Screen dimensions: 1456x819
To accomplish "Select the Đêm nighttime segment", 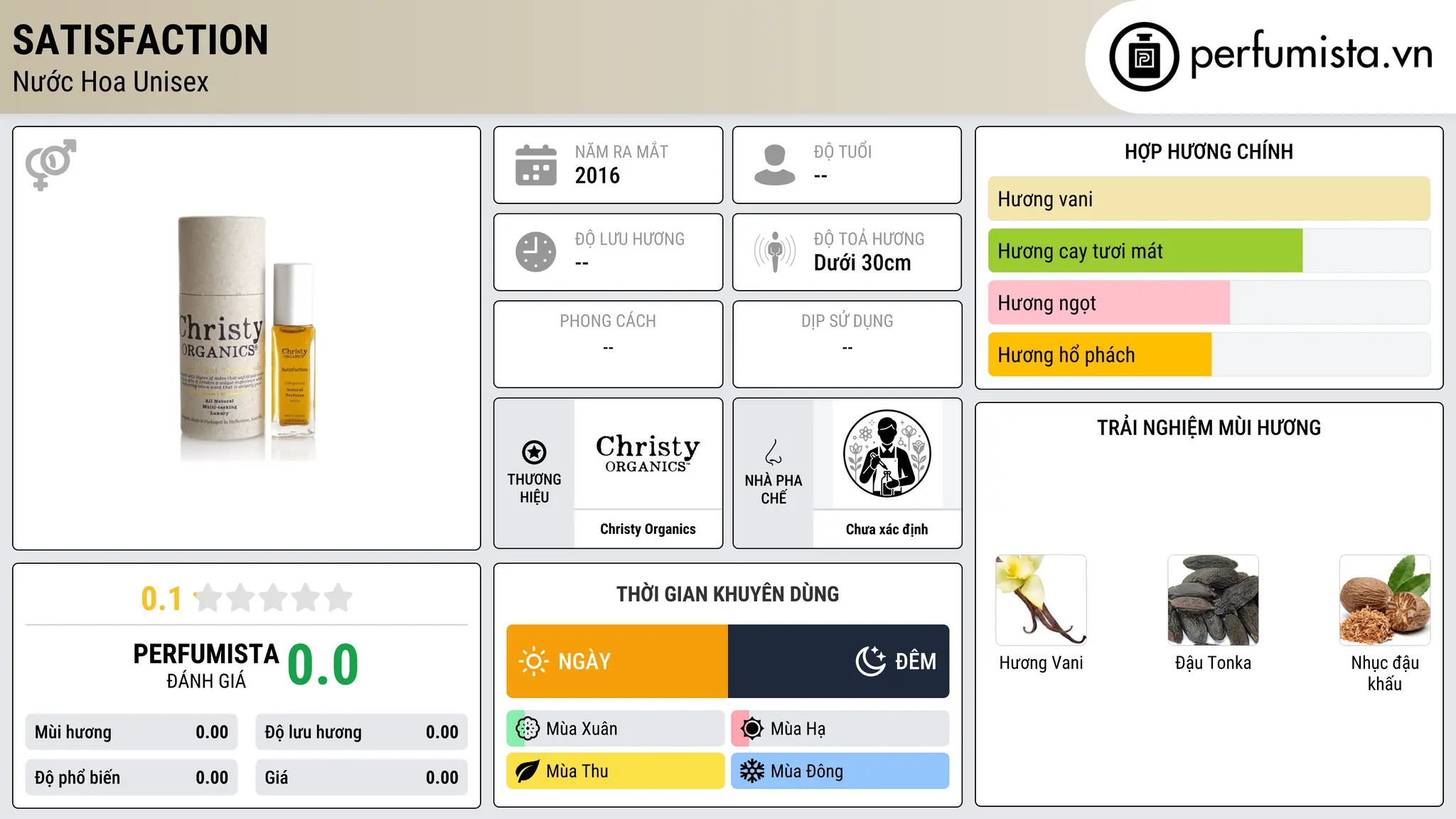I will coord(839,661).
